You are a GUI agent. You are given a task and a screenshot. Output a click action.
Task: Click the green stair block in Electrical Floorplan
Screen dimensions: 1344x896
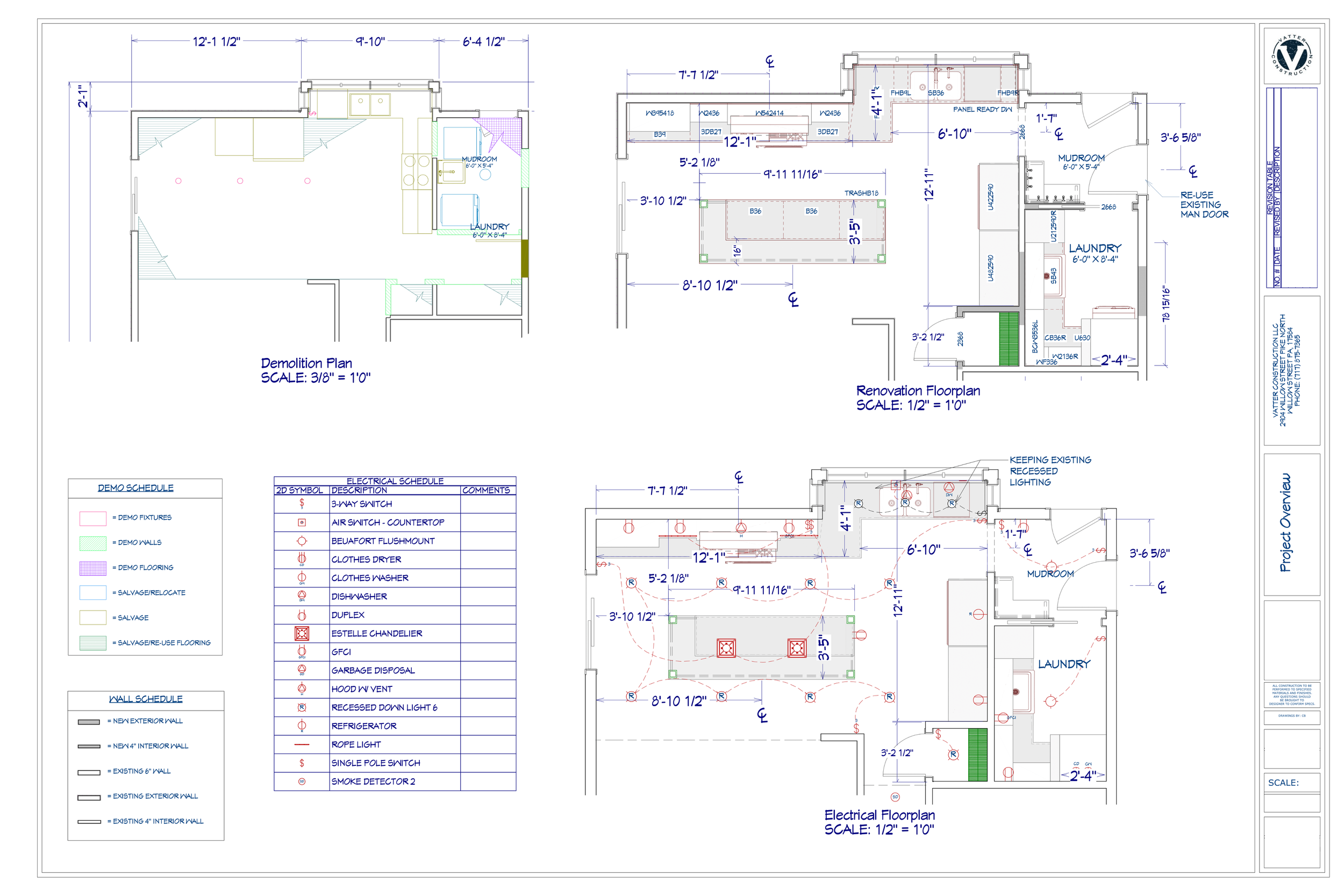click(977, 754)
